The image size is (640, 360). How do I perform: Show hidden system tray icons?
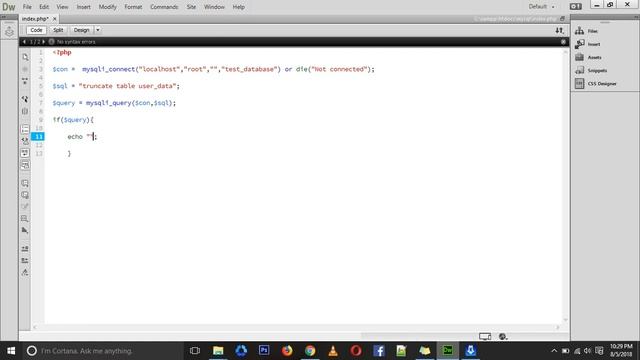click(x=554, y=351)
